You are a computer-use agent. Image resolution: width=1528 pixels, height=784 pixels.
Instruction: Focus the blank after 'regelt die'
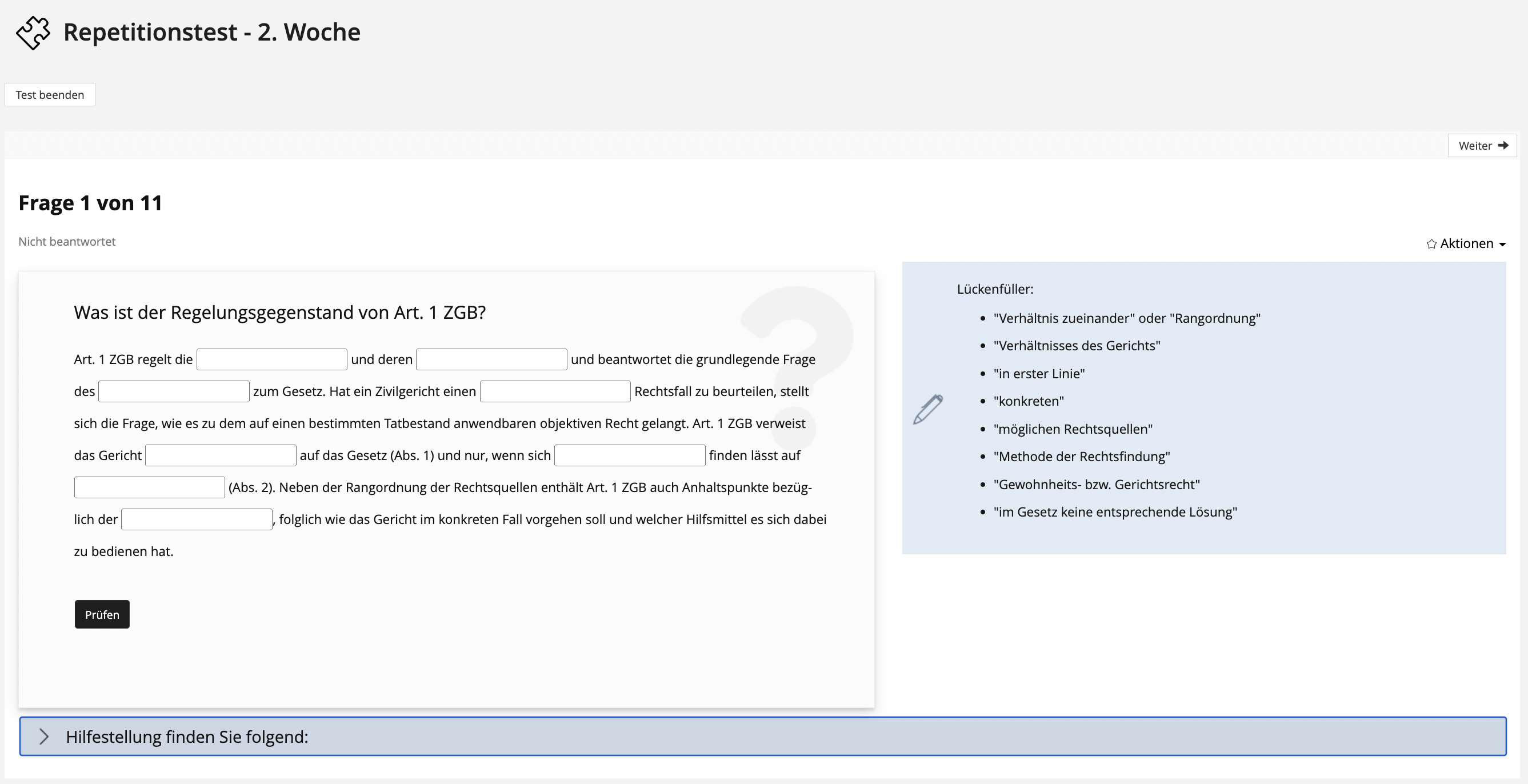pyautogui.click(x=271, y=359)
